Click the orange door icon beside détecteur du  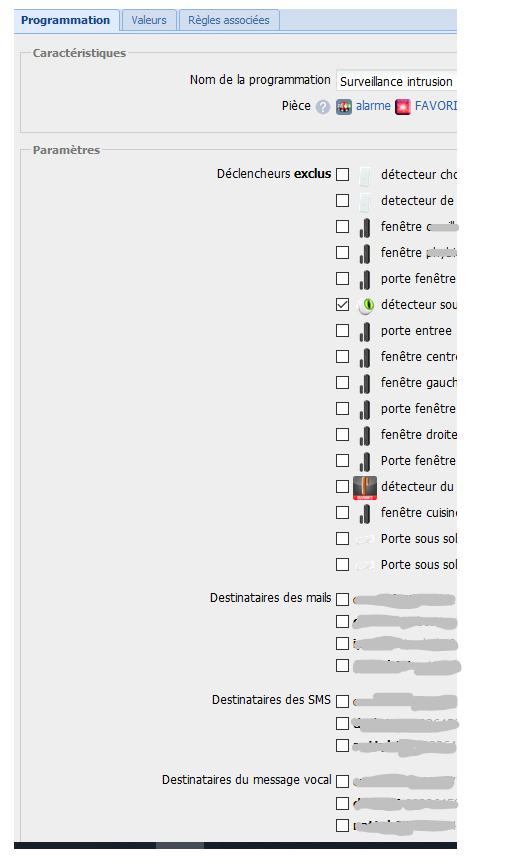[365, 487]
